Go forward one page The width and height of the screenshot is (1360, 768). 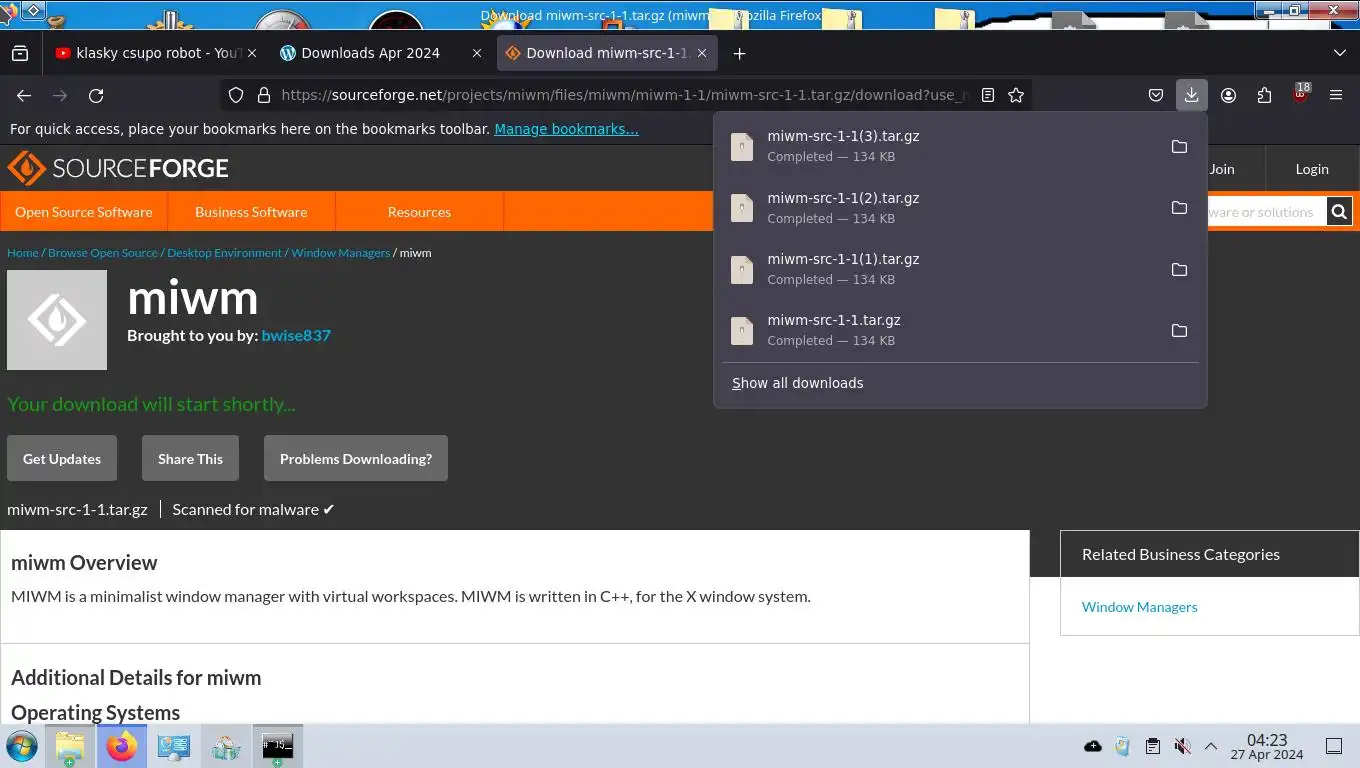click(x=60, y=95)
